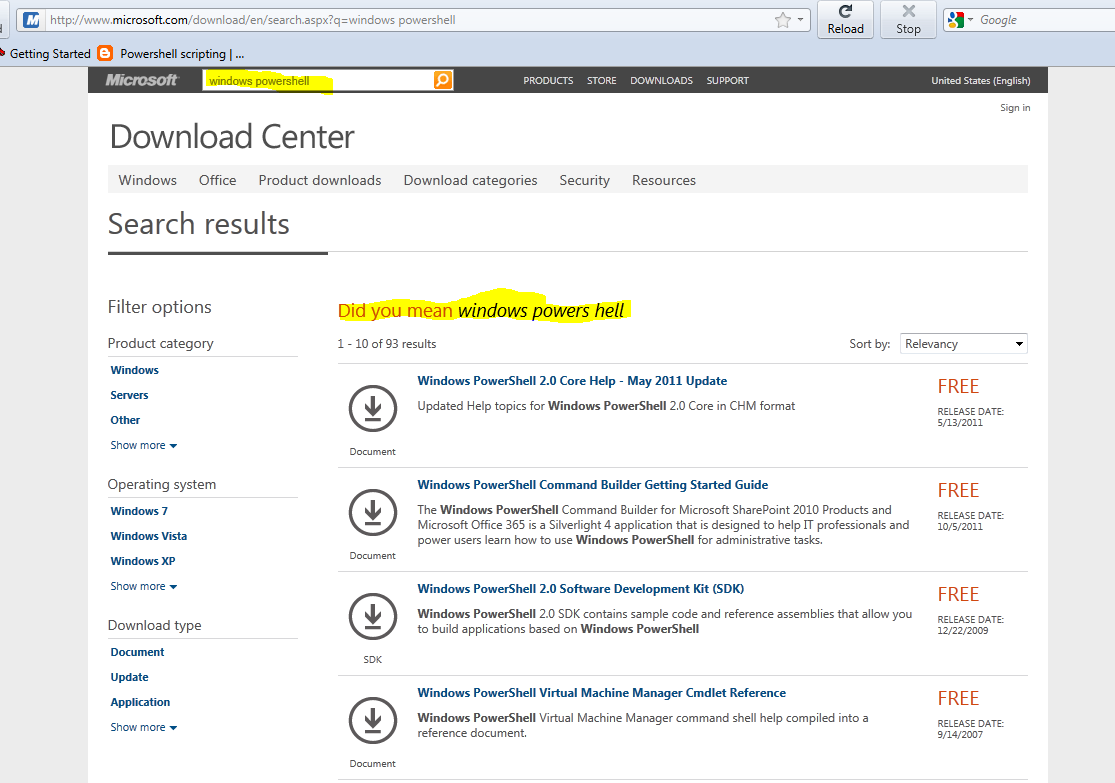Click the Microsoft logo in header
1115x783 pixels.
[x=142, y=80]
